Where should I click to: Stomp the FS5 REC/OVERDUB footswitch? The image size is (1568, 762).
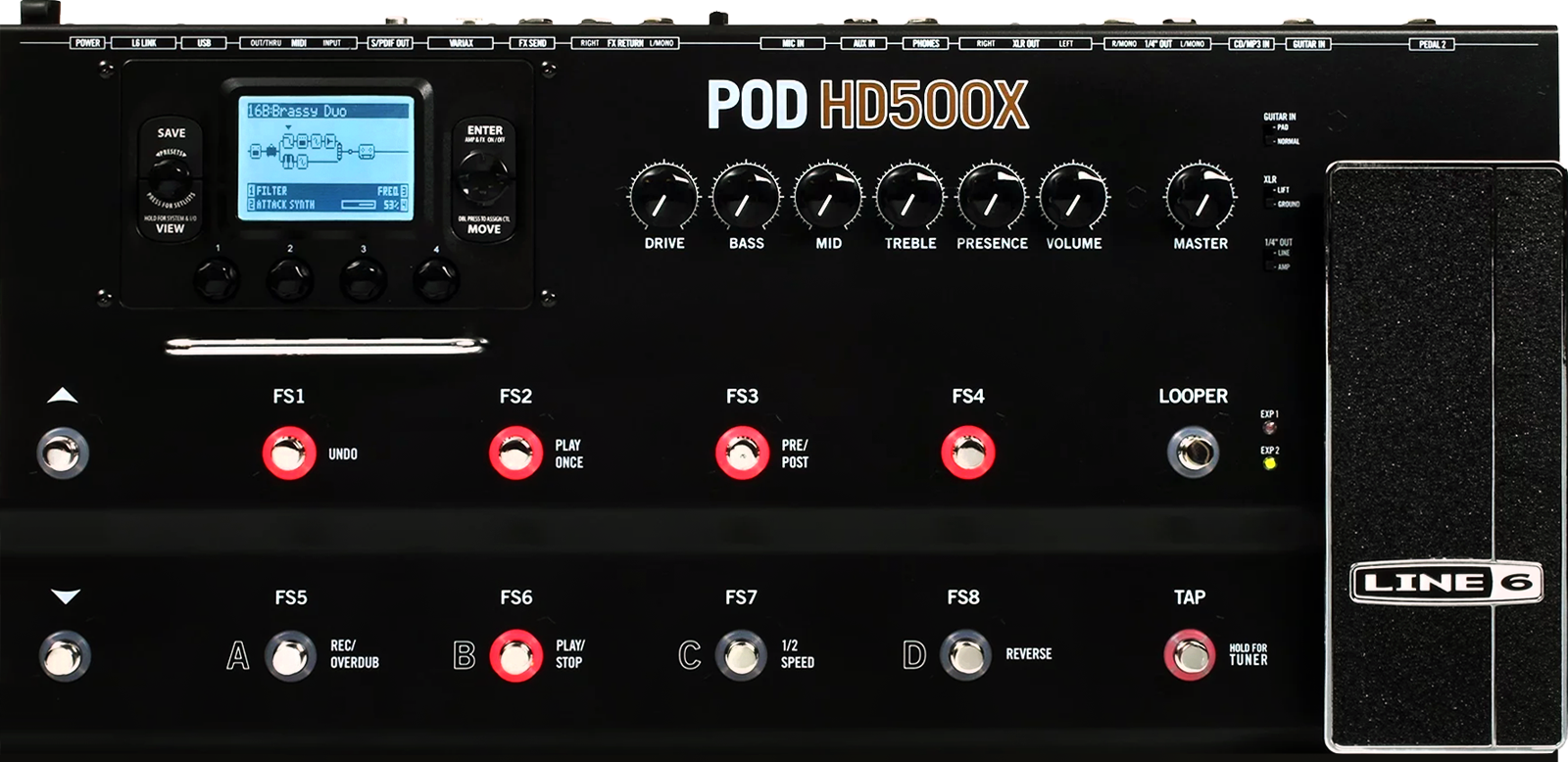tap(291, 655)
